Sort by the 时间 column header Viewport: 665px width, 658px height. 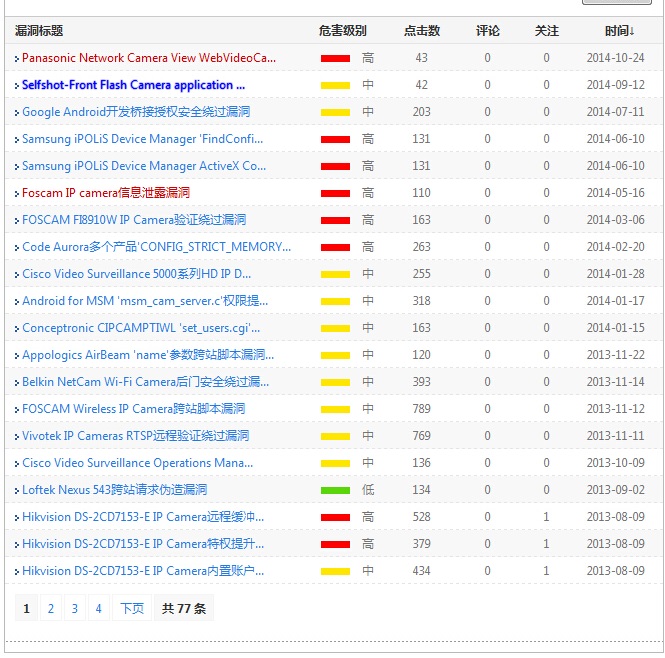pos(619,31)
